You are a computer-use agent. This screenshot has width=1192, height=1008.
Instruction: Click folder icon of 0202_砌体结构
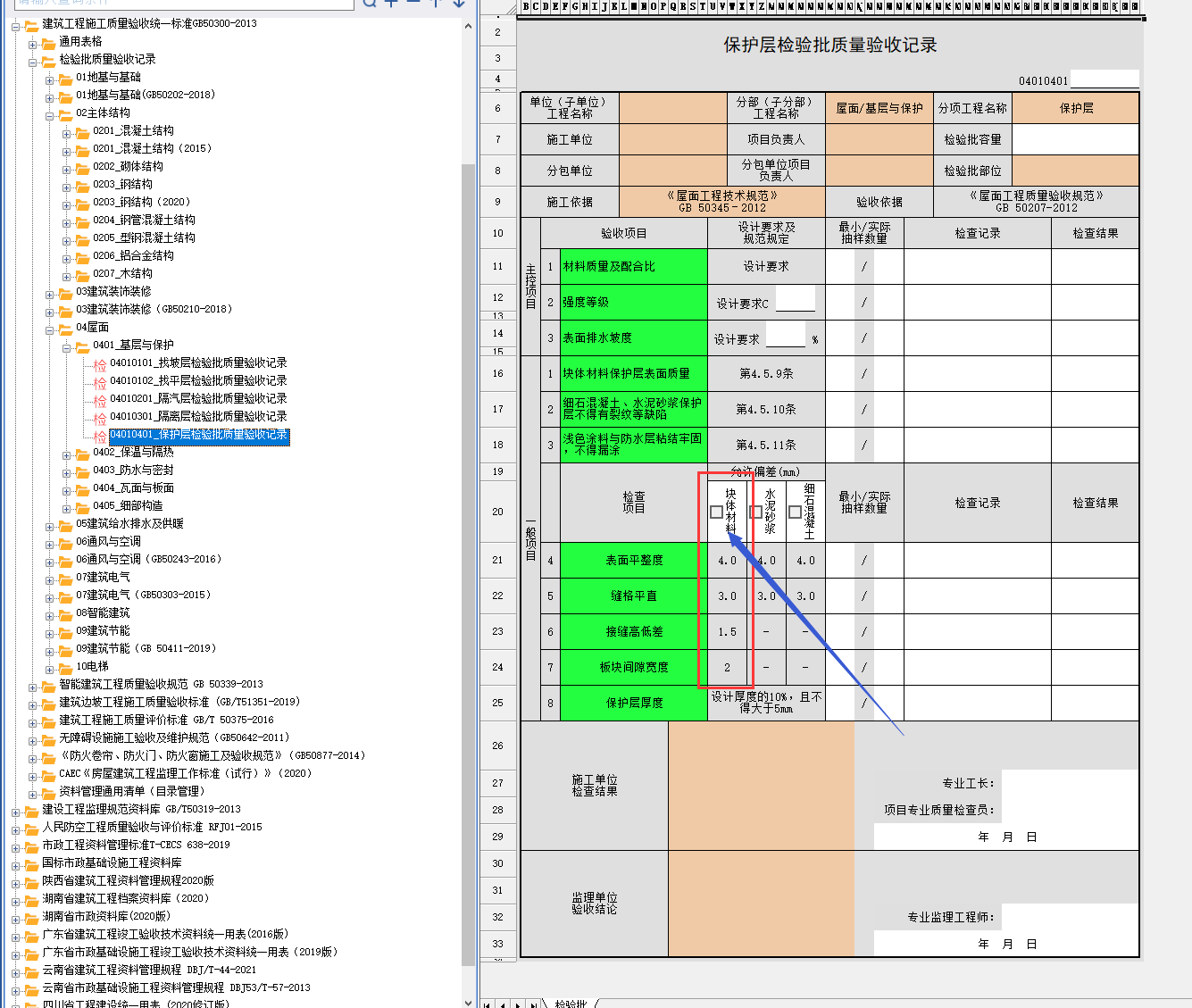coord(82,167)
